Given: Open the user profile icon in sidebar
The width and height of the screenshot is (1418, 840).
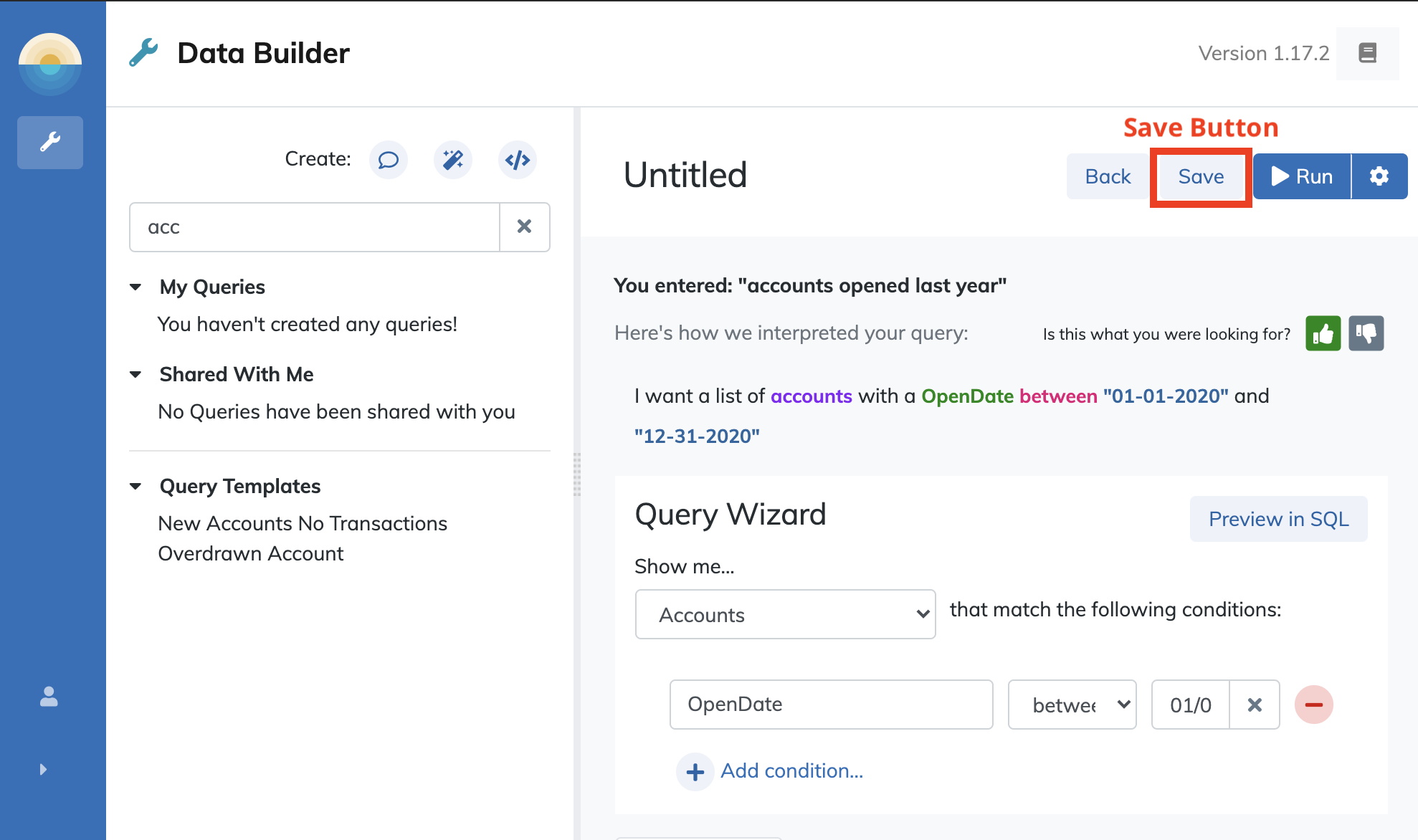Looking at the screenshot, I should tap(49, 697).
